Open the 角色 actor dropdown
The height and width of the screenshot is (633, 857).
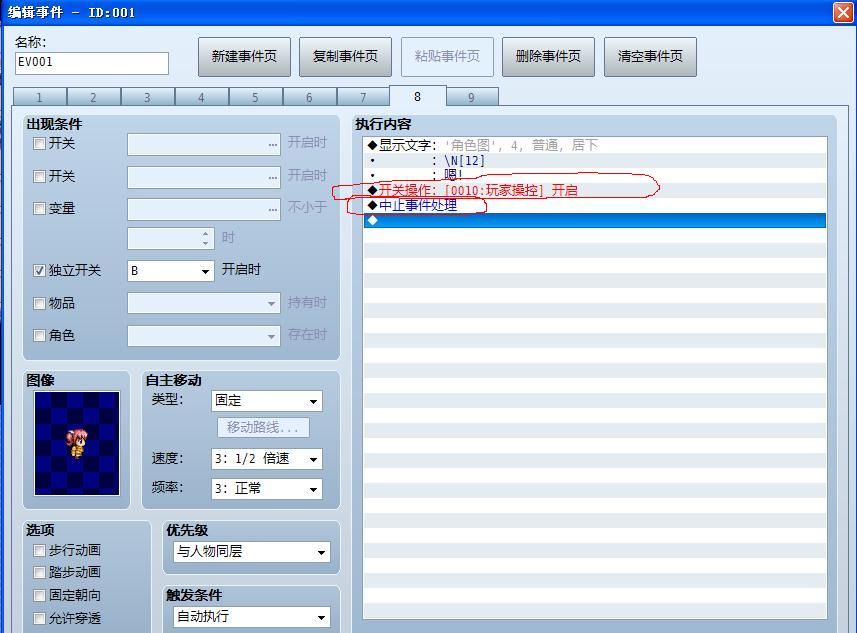click(x=204, y=336)
